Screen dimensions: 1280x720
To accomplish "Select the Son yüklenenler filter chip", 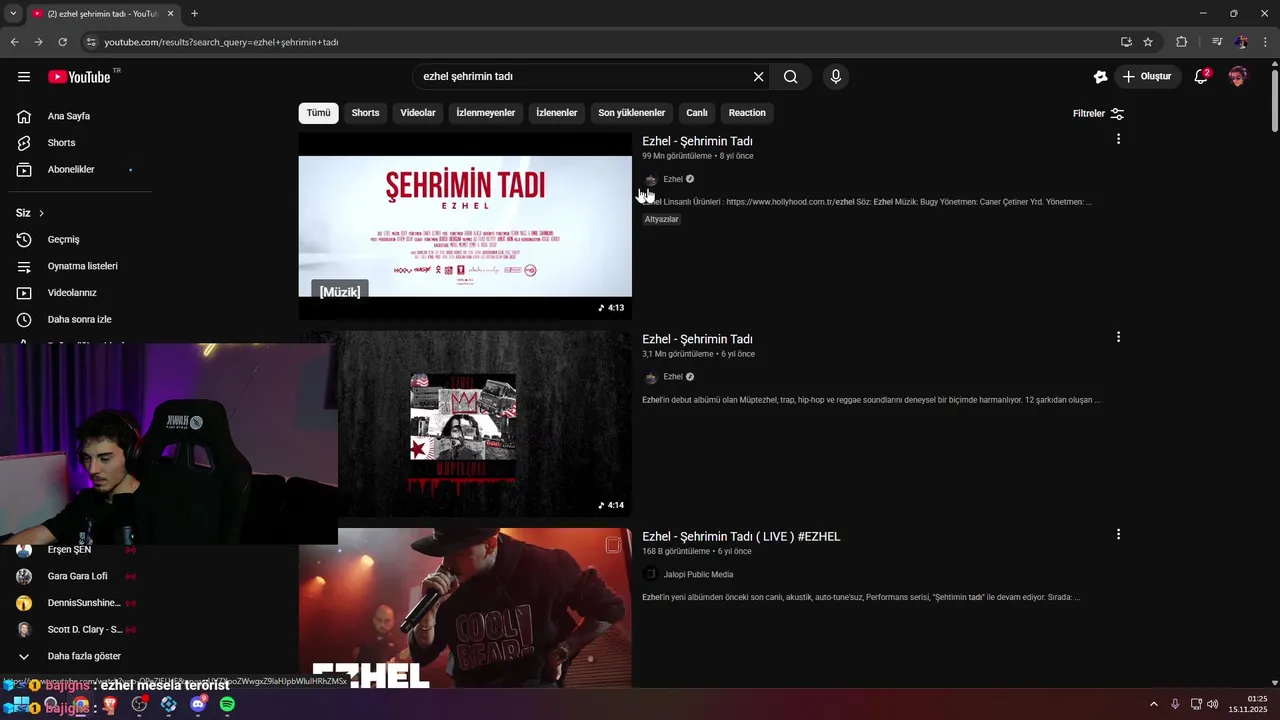I will point(632,113).
